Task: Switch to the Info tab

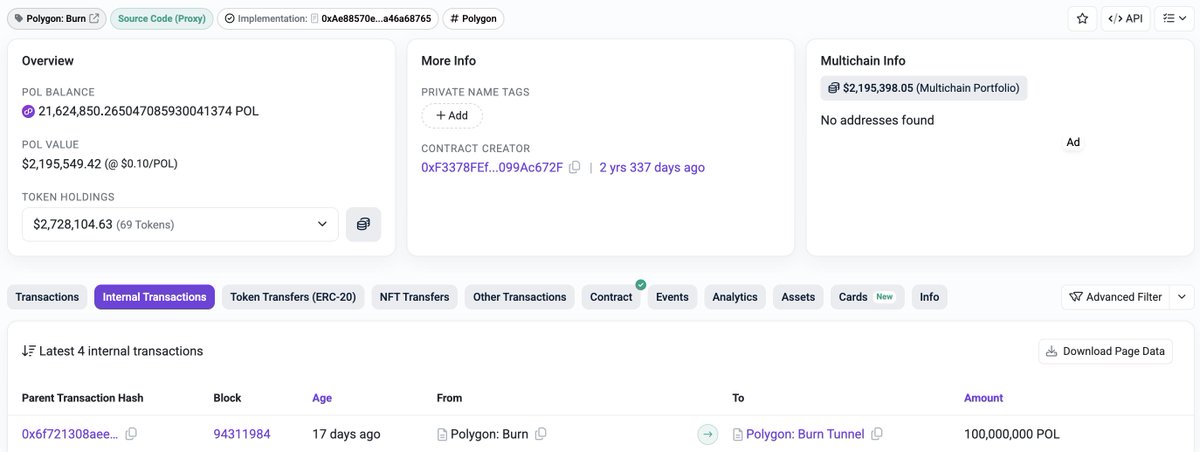Action: click(929, 297)
